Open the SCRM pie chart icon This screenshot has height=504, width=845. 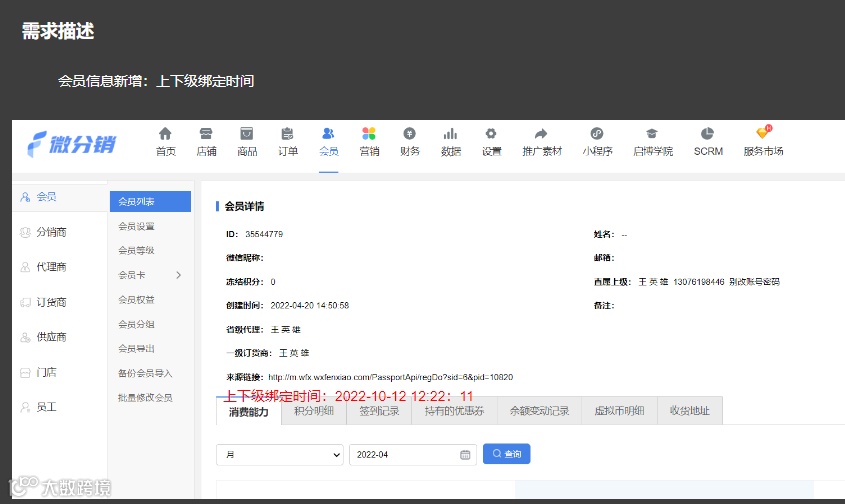pos(708,134)
